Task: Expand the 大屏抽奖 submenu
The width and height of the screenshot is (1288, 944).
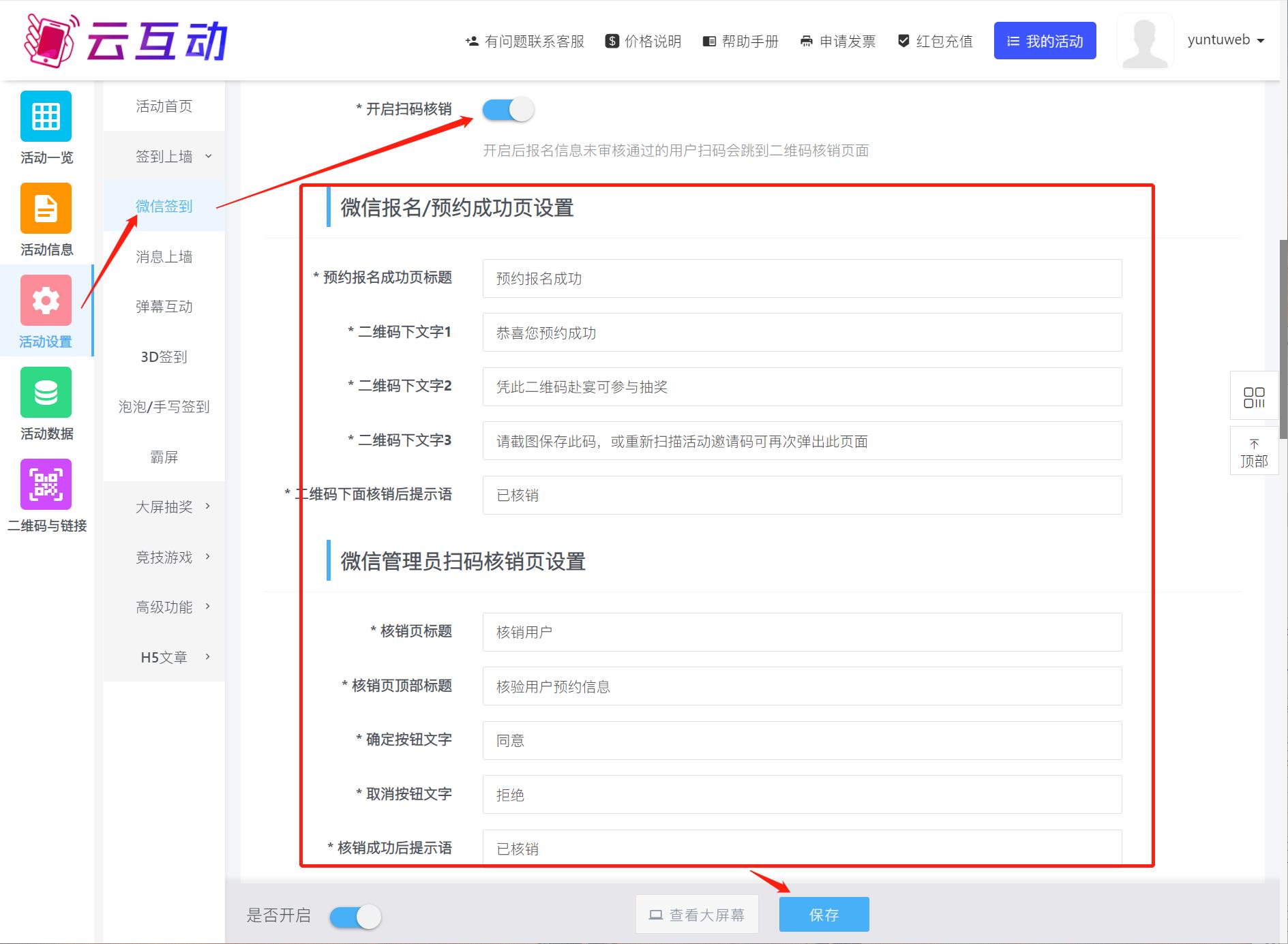Action: point(164,507)
